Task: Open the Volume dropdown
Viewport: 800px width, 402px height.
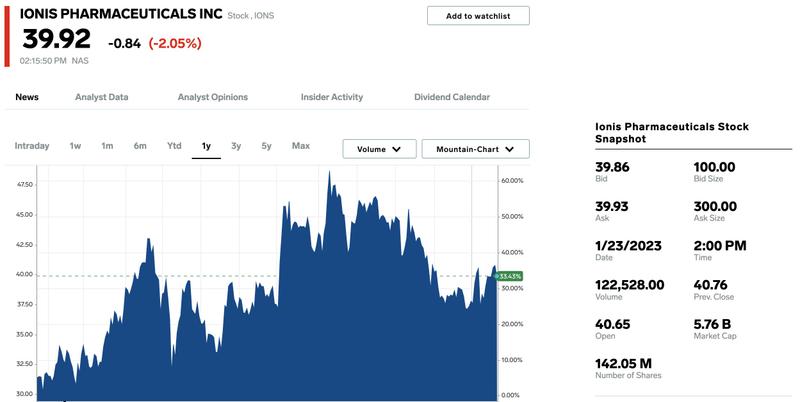Action: (379, 149)
